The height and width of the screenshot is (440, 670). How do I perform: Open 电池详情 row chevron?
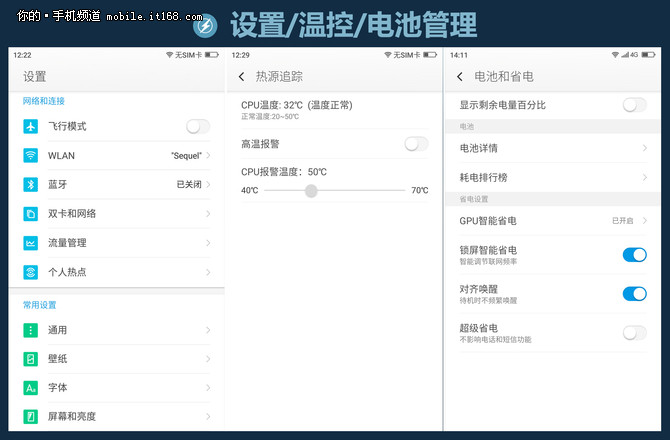click(x=644, y=148)
